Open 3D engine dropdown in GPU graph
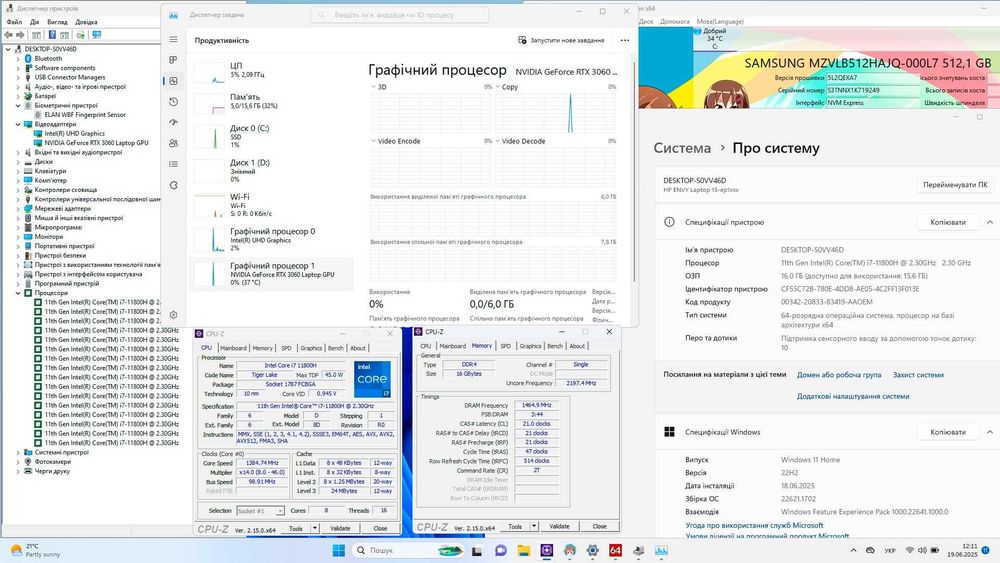Screen dimensions: 1000x563 click(x=374, y=87)
